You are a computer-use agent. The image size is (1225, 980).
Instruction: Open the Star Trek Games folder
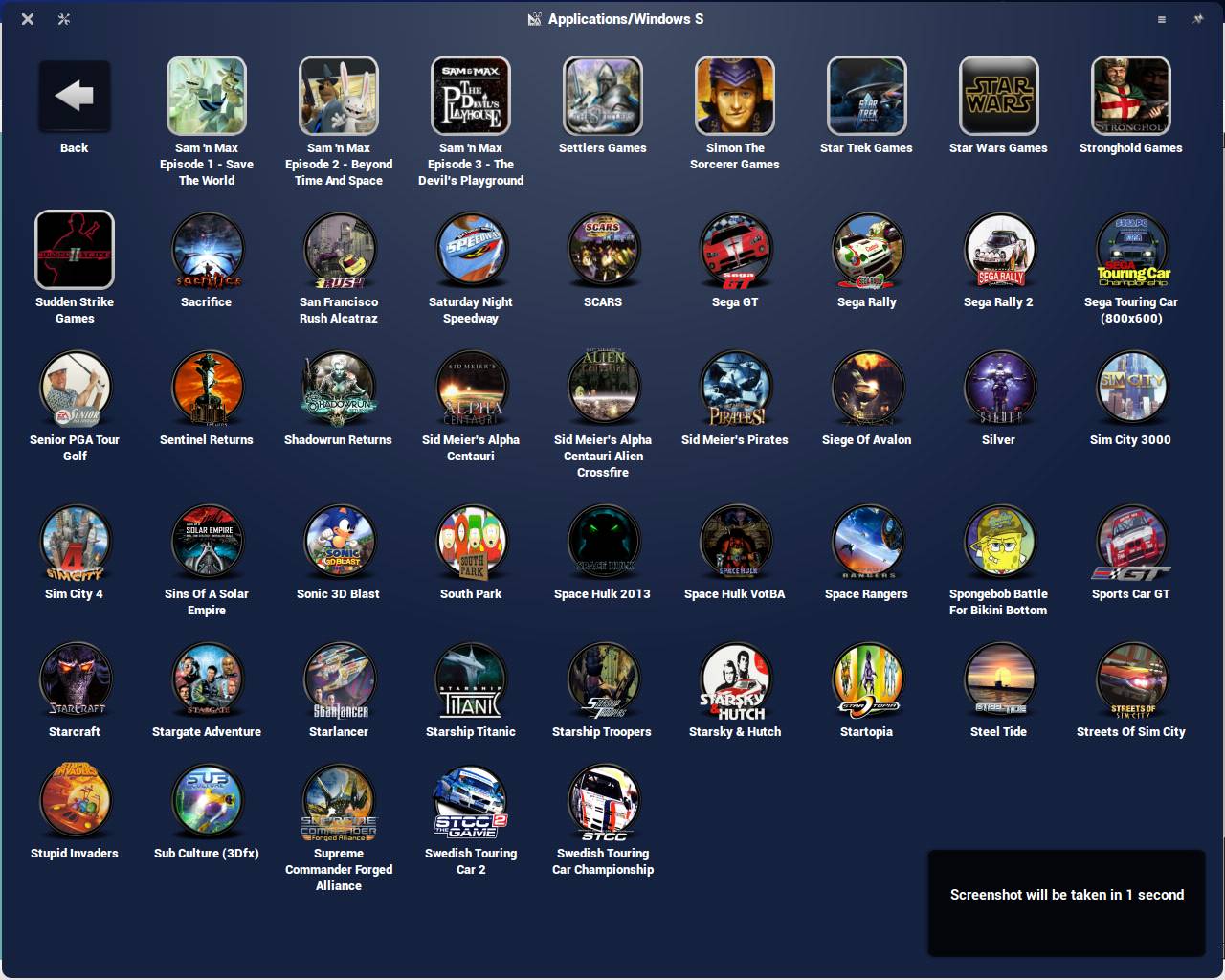[x=867, y=96]
